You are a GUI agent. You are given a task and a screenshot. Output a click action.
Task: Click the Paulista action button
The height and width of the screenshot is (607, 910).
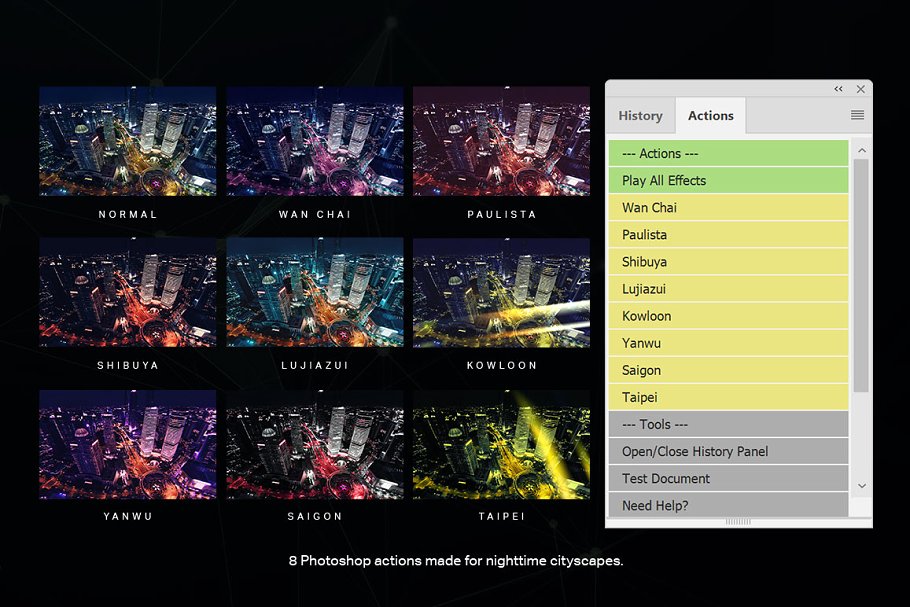click(728, 235)
